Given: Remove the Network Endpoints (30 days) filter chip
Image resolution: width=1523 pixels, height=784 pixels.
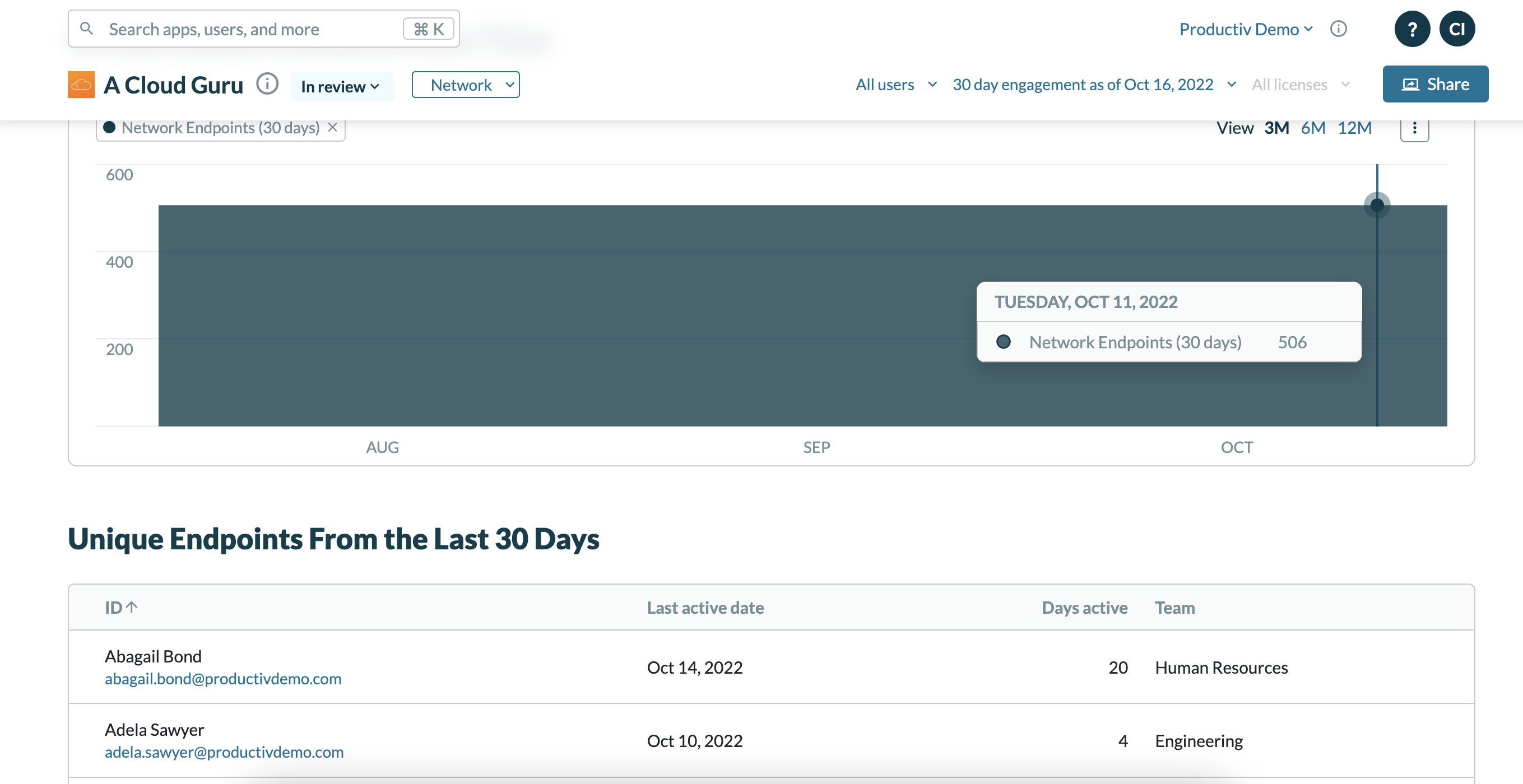Looking at the screenshot, I should [x=332, y=127].
